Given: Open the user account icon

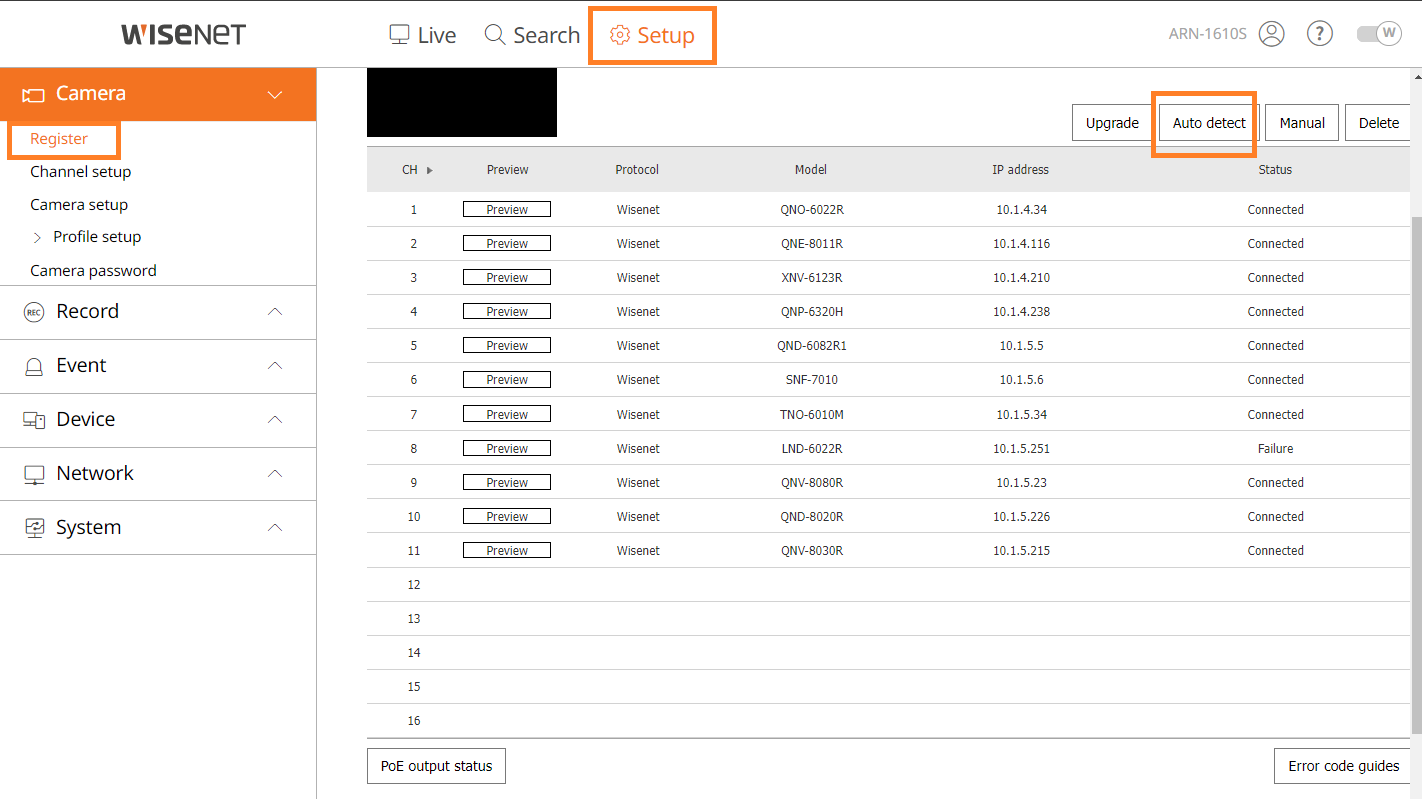Looking at the screenshot, I should pos(1272,34).
